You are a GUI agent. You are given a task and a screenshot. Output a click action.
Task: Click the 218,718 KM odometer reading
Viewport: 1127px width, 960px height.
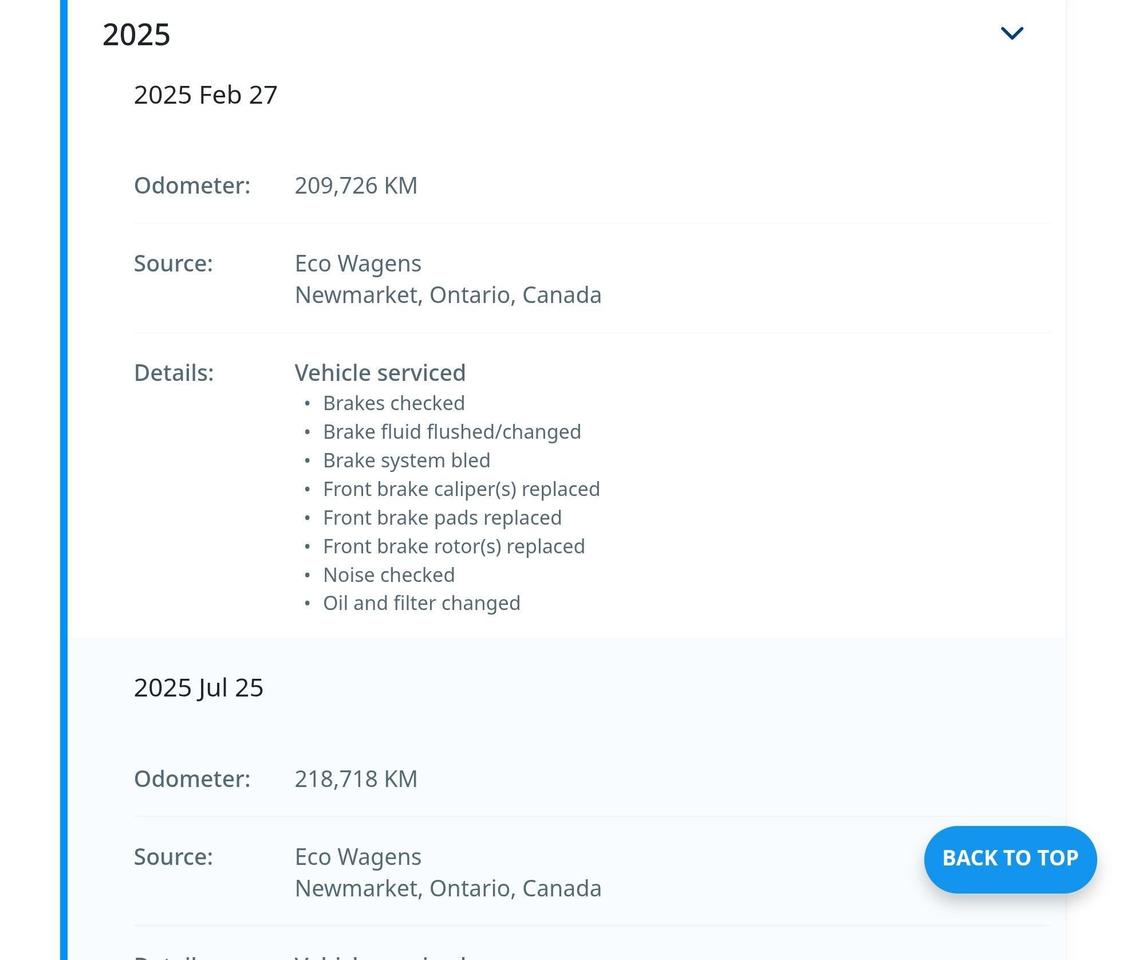(x=356, y=779)
